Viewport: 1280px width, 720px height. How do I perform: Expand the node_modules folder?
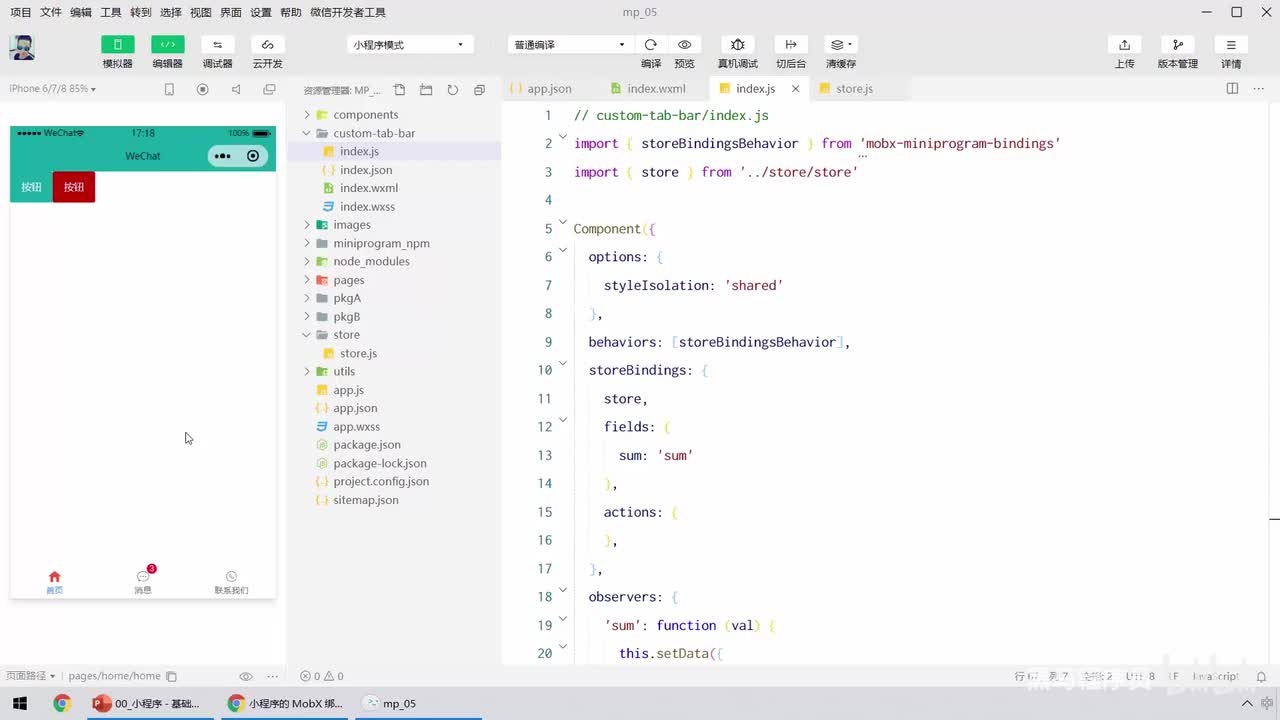(x=307, y=261)
